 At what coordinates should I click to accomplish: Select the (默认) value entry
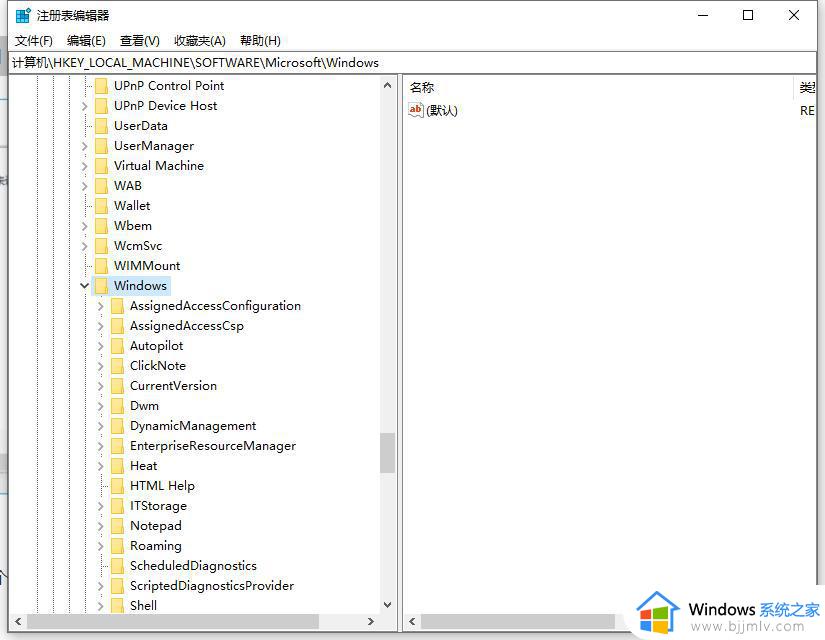pos(441,111)
